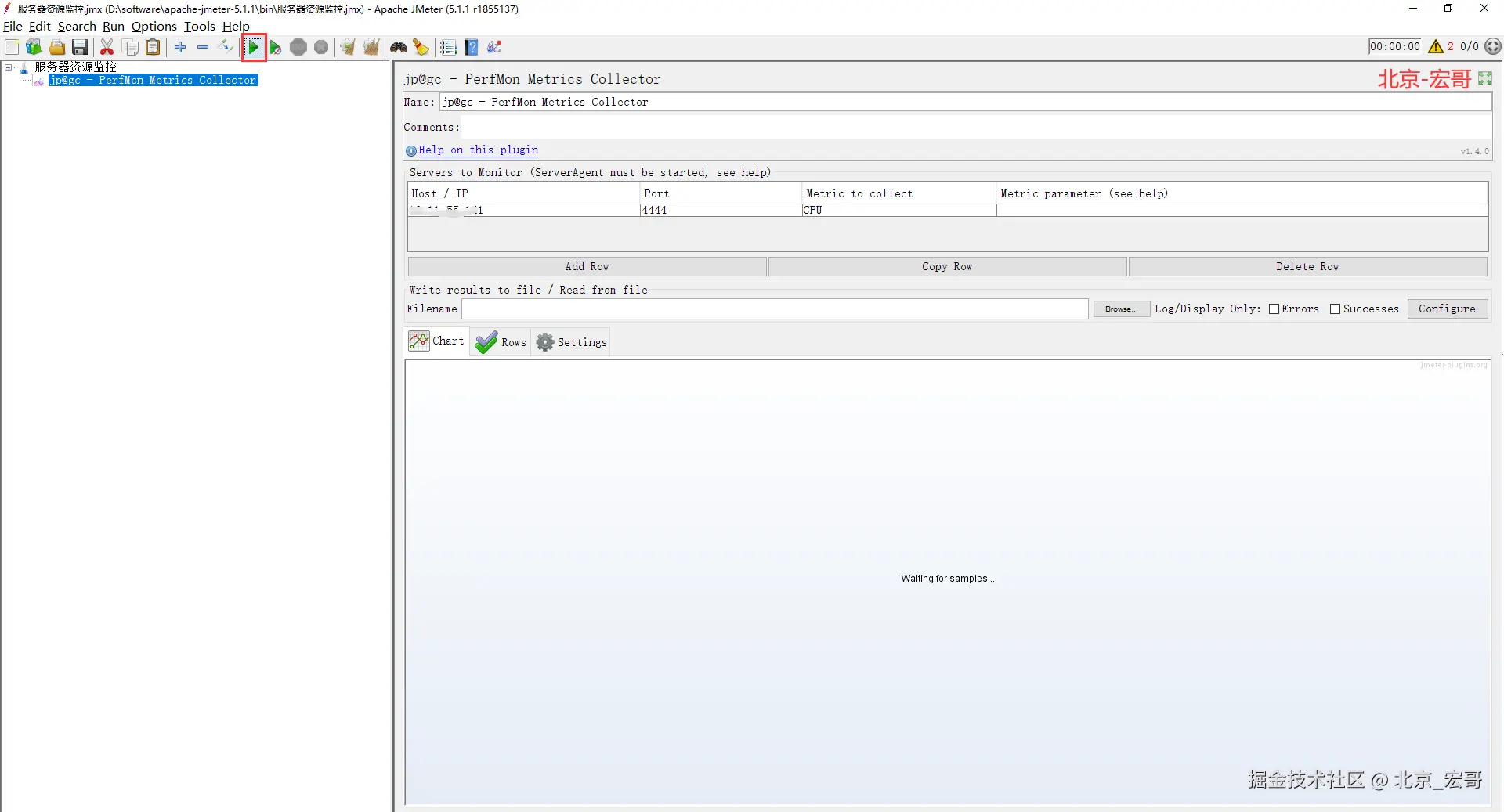Click the Metric to collect column header
Viewport: 1504px width, 812px height.
899,193
